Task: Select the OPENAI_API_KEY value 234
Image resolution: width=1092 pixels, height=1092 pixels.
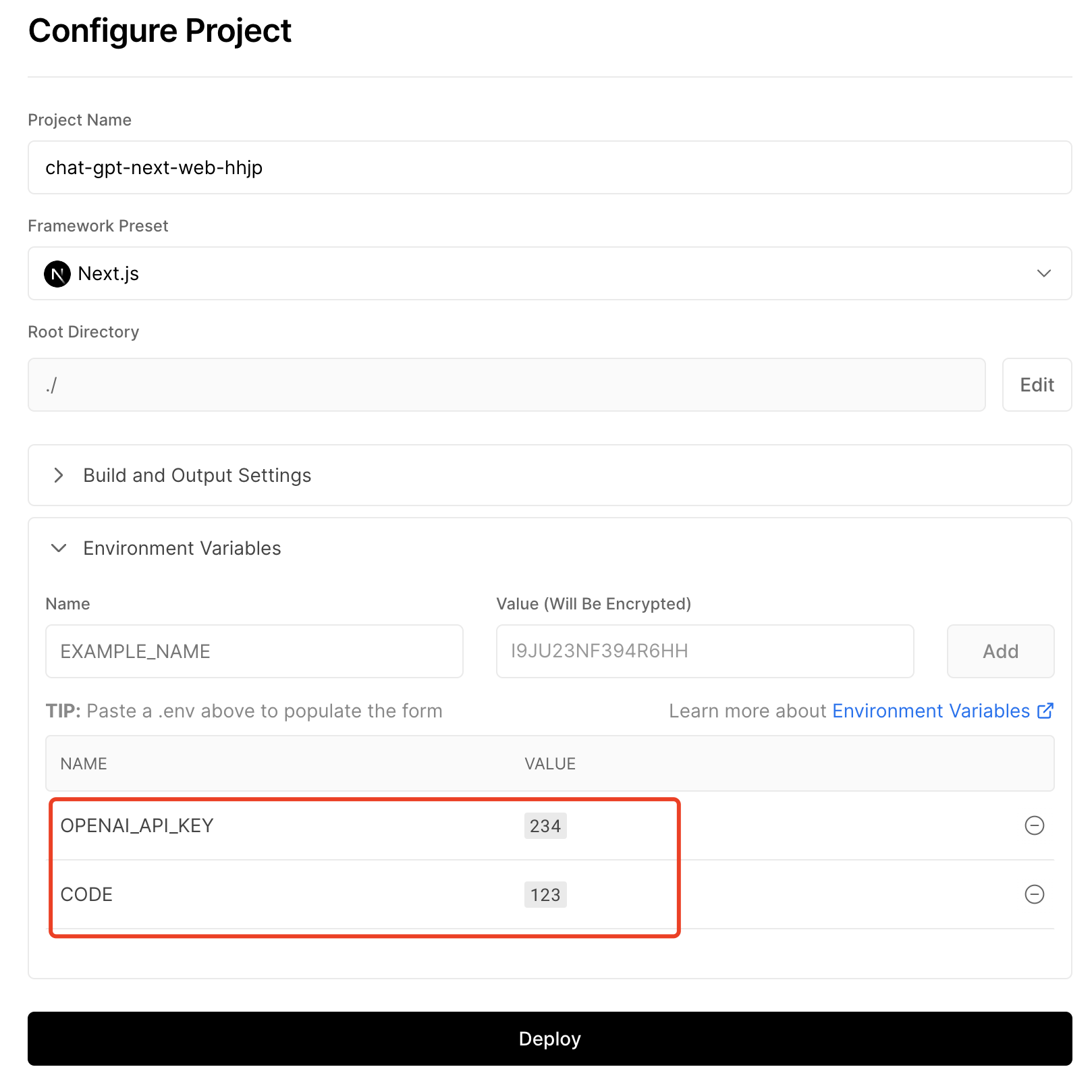Action: (545, 825)
